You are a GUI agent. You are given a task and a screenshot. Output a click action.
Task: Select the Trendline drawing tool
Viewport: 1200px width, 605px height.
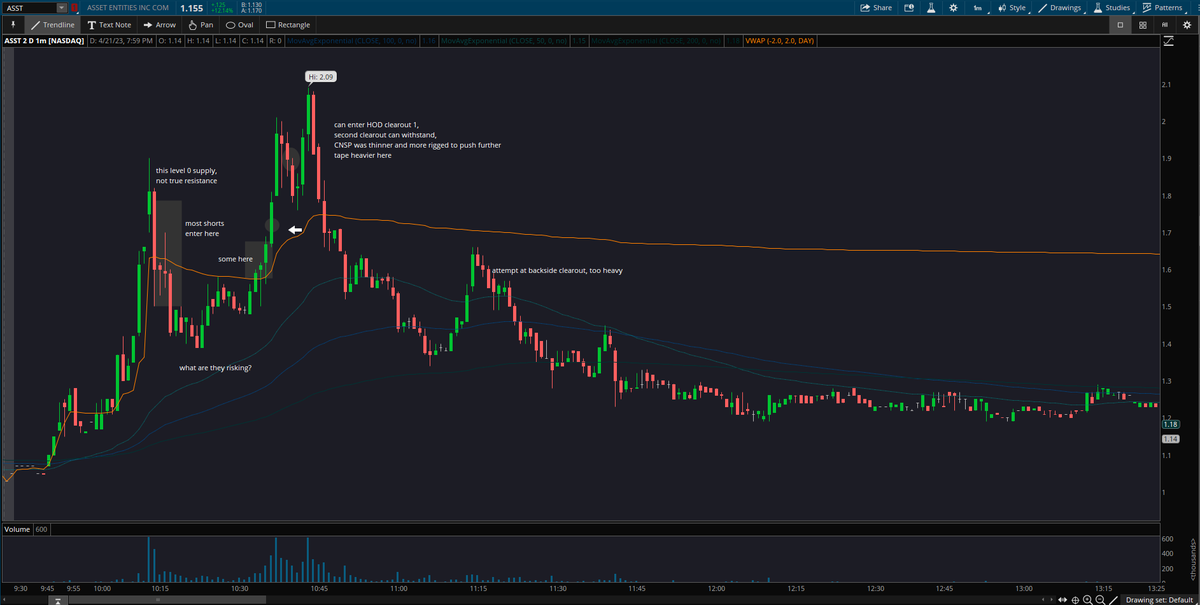[x=52, y=24]
